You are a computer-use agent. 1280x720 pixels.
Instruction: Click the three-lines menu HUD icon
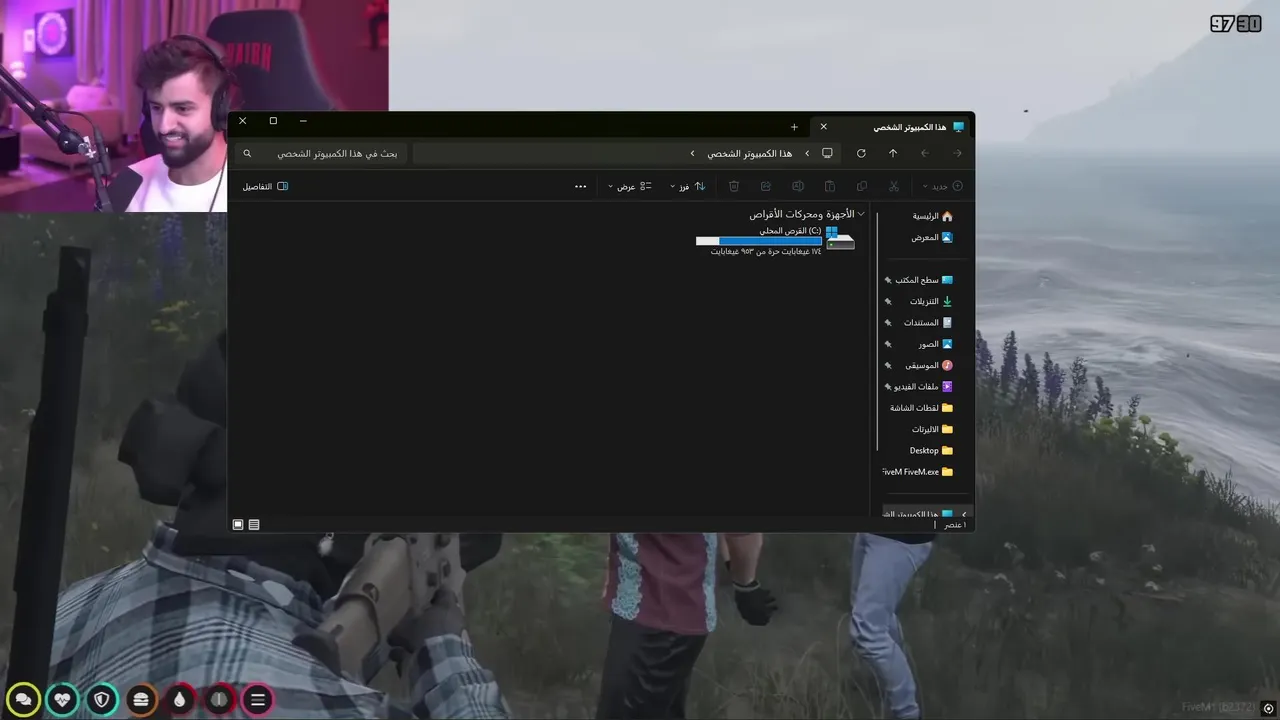258,700
